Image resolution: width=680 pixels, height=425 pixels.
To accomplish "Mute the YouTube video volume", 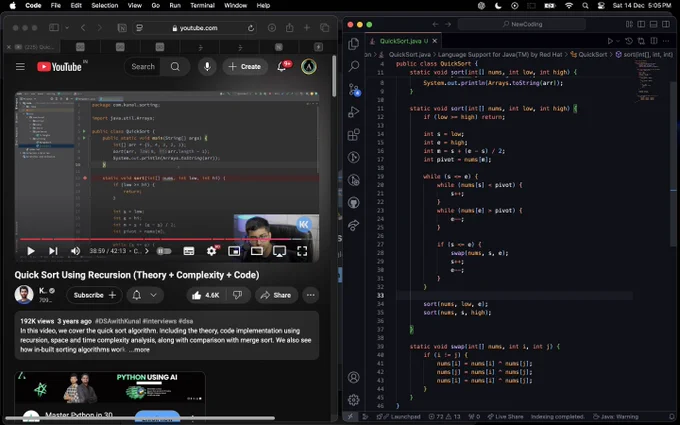I will [x=75, y=251].
